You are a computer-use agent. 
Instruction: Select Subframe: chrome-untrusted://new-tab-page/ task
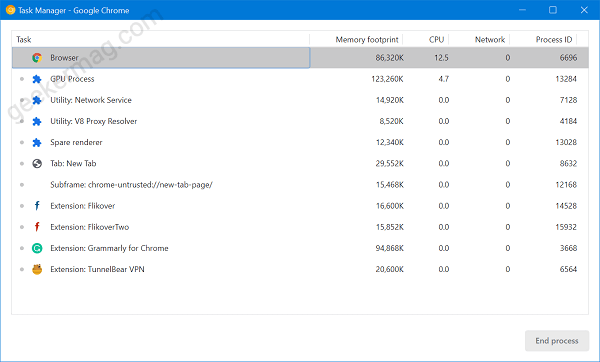point(300,185)
